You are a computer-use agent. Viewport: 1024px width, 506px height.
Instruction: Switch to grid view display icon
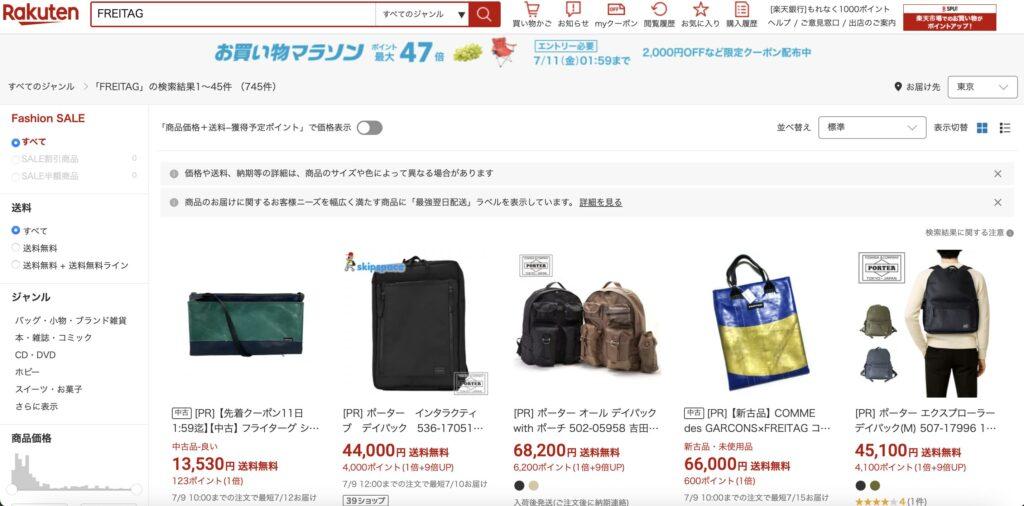click(982, 128)
